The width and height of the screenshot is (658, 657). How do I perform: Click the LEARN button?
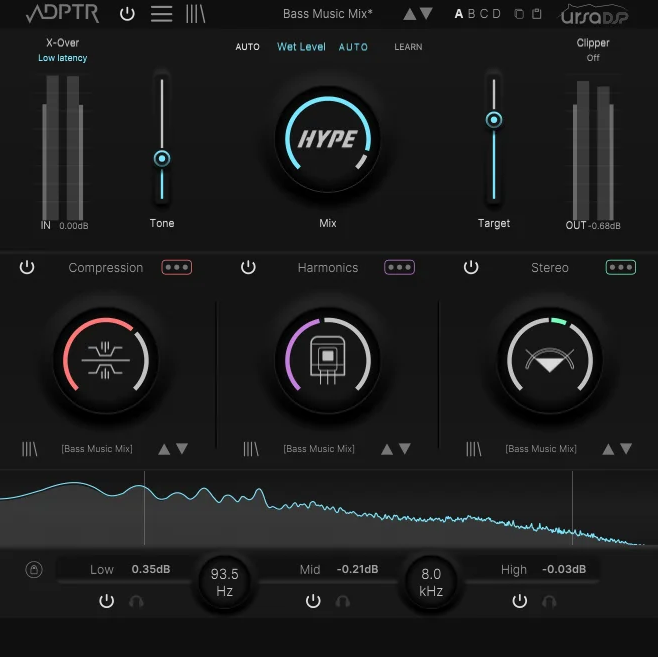(x=408, y=47)
